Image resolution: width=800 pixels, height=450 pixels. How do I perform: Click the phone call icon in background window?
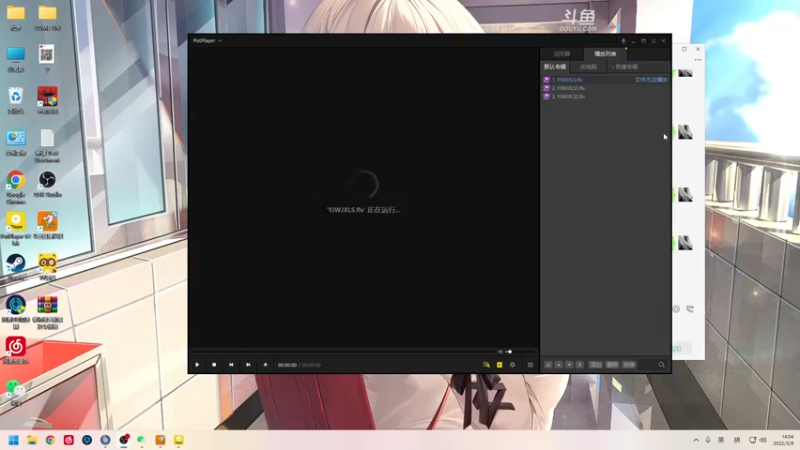click(690, 309)
